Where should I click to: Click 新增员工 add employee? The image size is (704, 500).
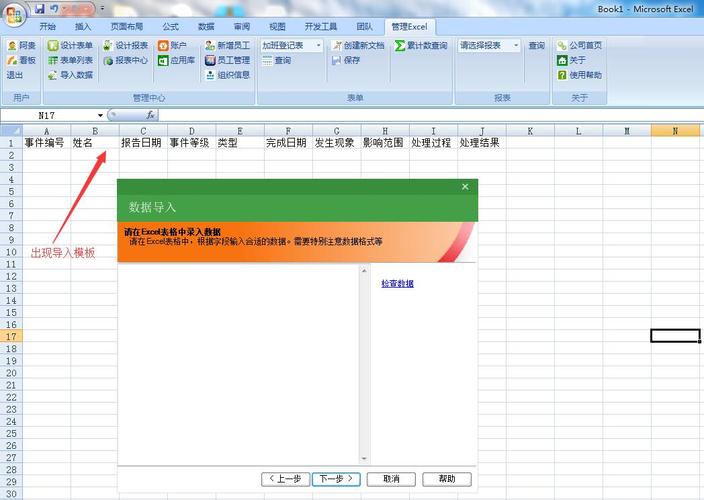point(227,45)
